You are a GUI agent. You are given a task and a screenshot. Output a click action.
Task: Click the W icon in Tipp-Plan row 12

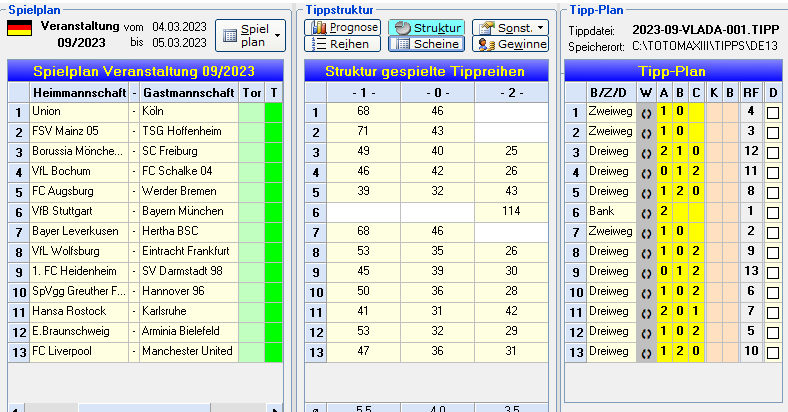pyautogui.click(x=646, y=333)
